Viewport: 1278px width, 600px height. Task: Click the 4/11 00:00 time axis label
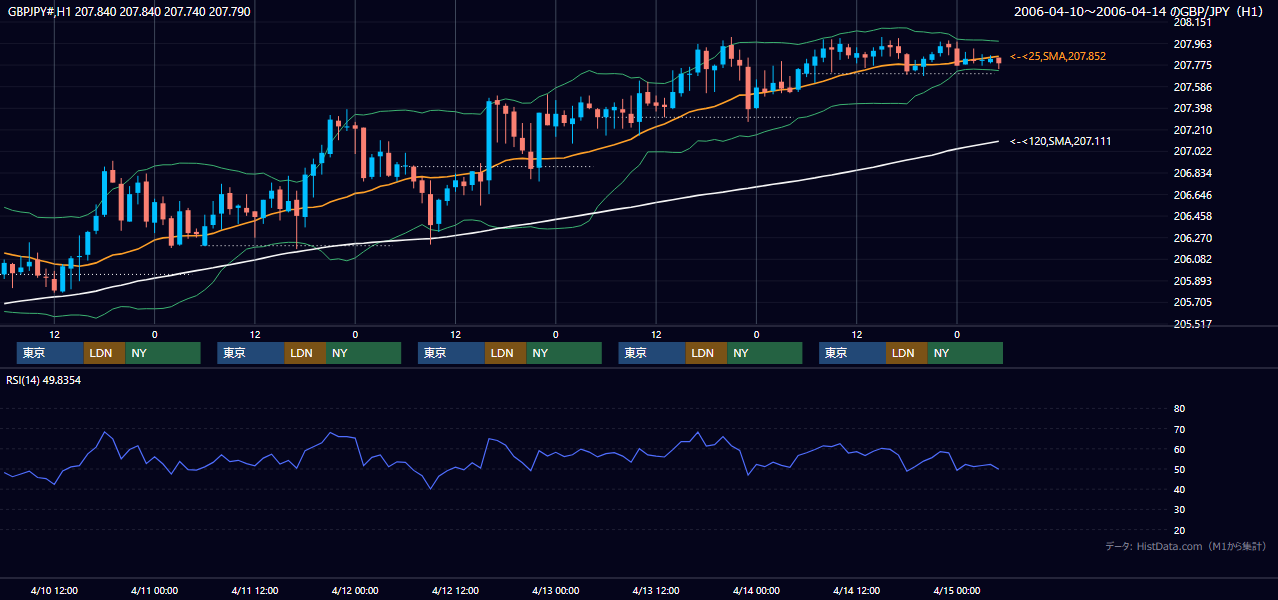tap(154, 590)
